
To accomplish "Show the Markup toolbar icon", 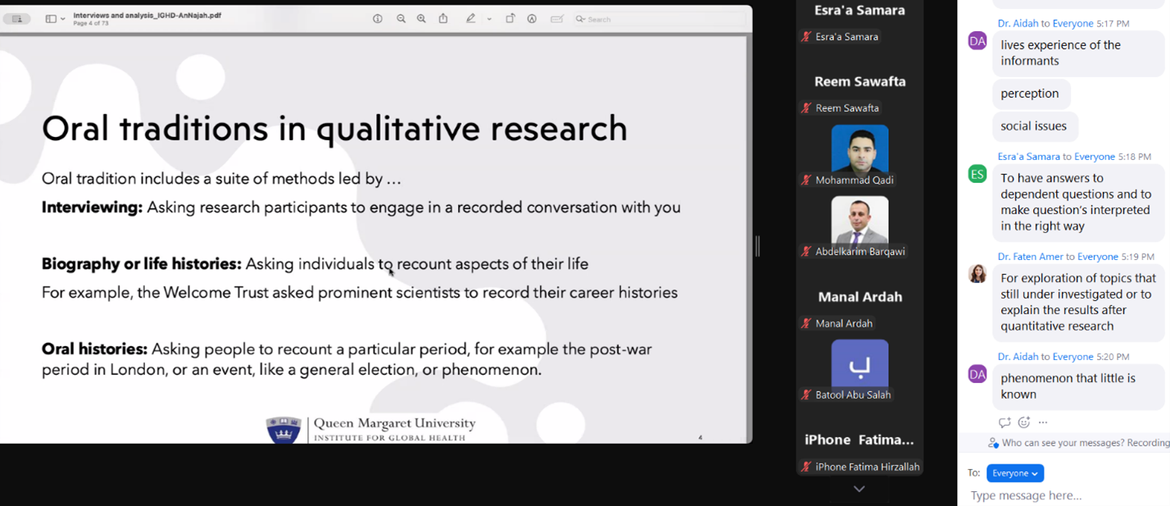I will tap(532, 19).
